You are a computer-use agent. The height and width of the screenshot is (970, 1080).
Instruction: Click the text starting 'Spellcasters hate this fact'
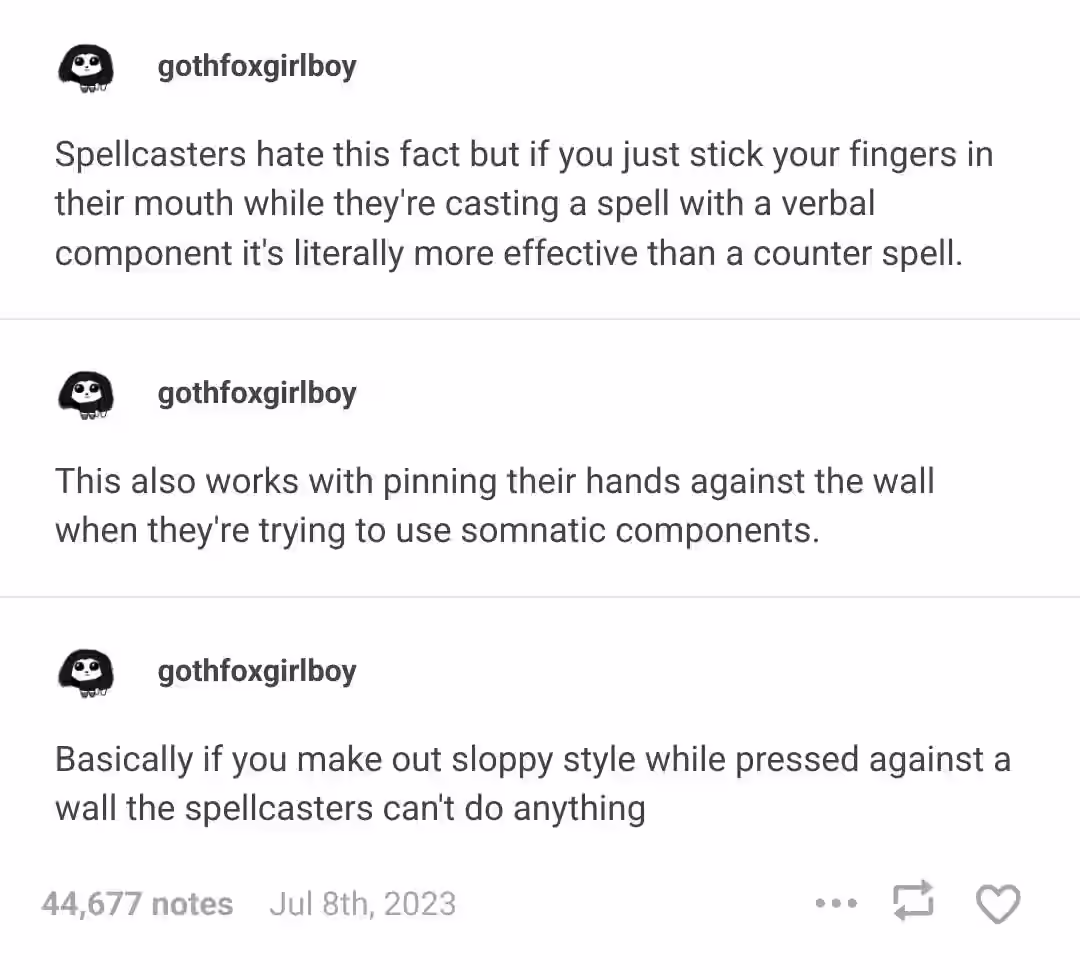[x=523, y=203]
